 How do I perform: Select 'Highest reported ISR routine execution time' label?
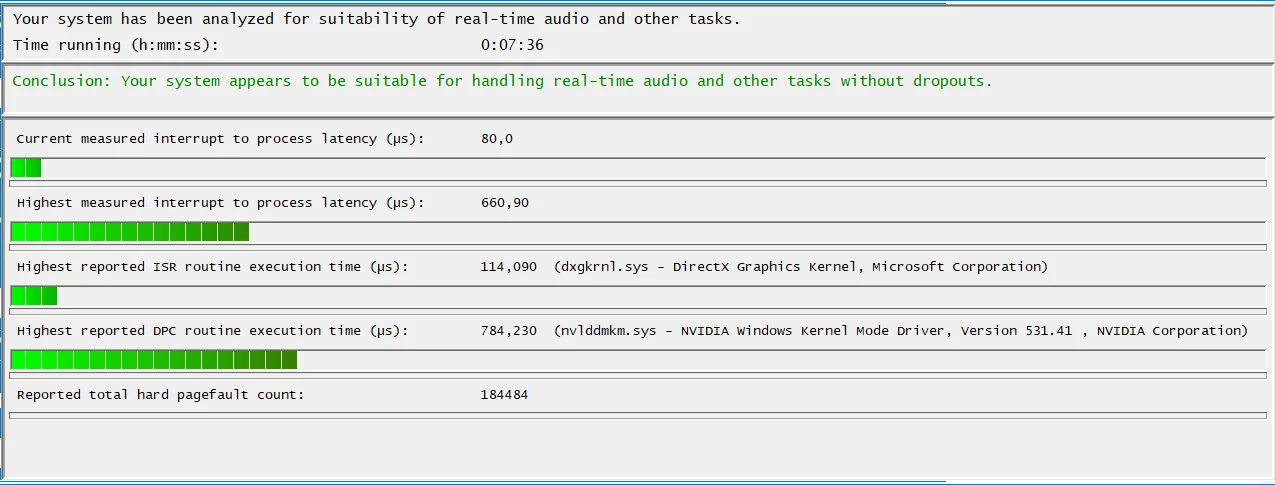click(x=212, y=267)
